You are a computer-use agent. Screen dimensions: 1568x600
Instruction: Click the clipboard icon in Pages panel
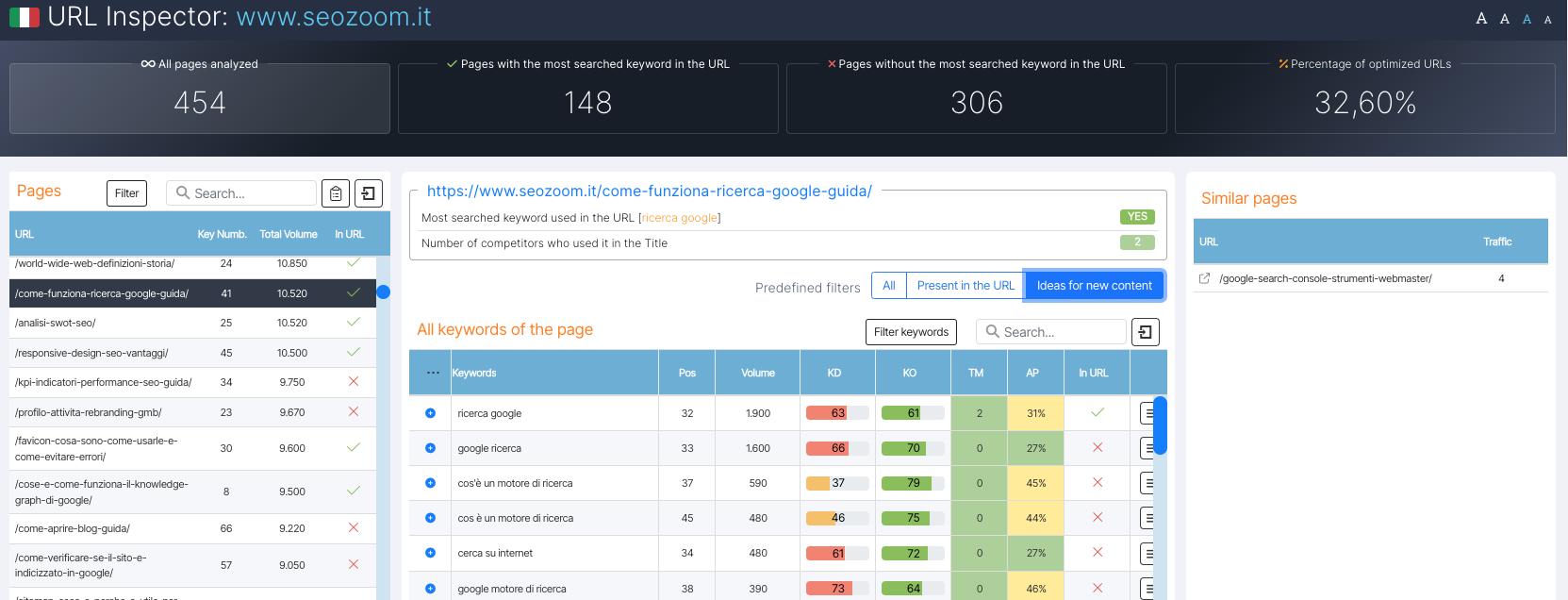pyautogui.click(x=336, y=193)
